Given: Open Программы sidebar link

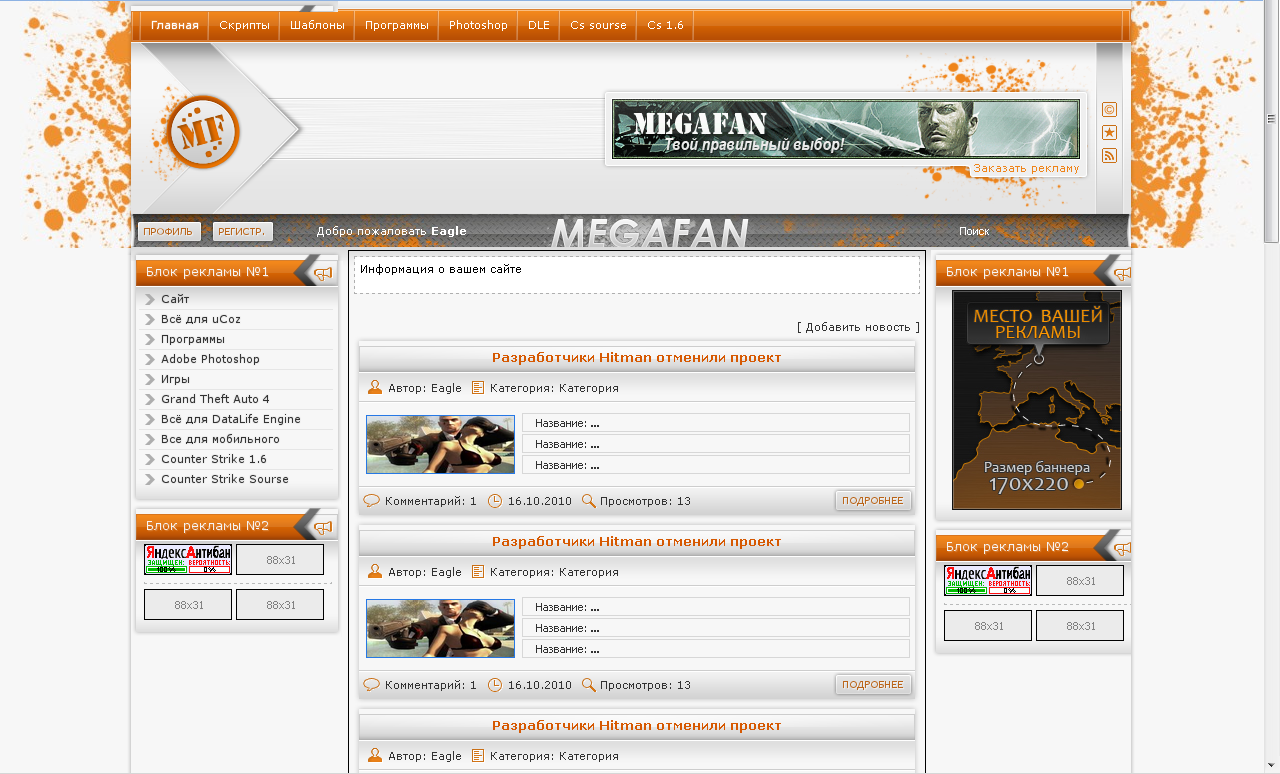Looking at the screenshot, I should pos(193,339).
